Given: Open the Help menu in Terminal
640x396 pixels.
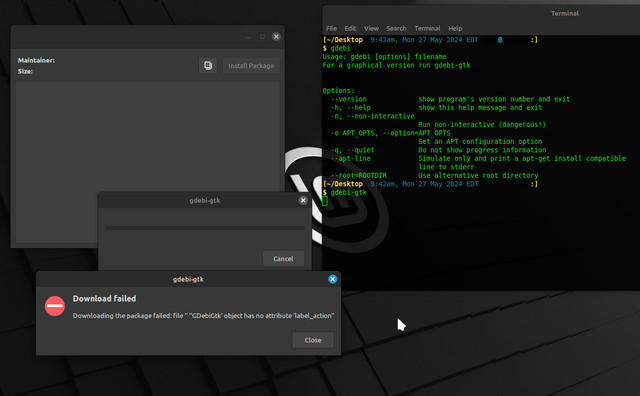Looking at the screenshot, I should click(455, 28).
